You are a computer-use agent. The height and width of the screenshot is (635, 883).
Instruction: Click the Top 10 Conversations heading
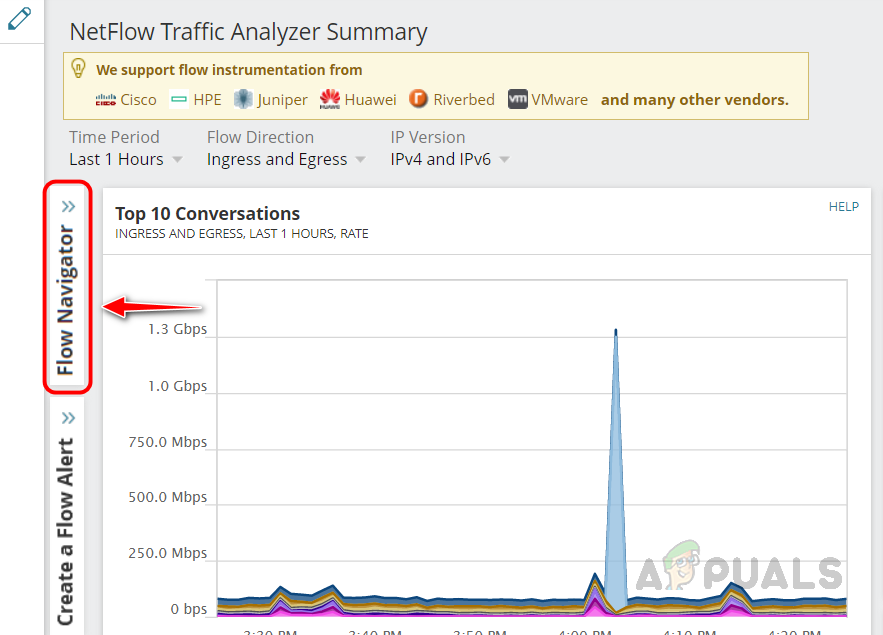click(x=207, y=214)
